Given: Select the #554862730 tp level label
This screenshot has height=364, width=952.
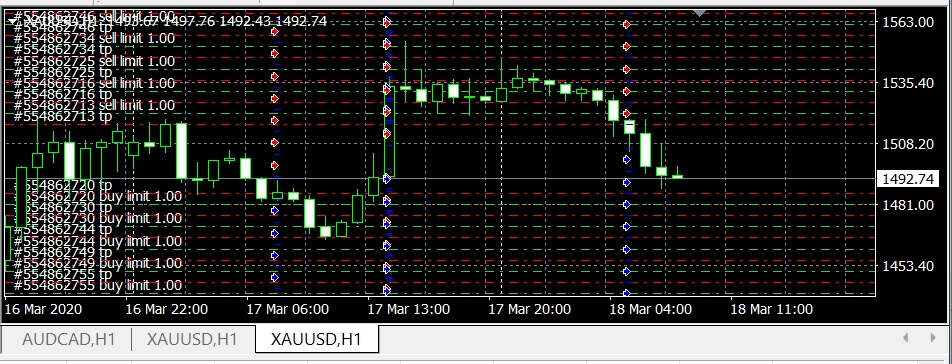Looking at the screenshot, I should pyautogui.click(x=63, y=207).
